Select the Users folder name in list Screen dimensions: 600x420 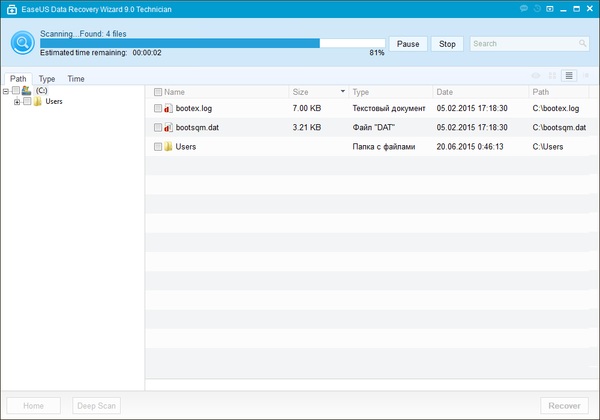186,147
